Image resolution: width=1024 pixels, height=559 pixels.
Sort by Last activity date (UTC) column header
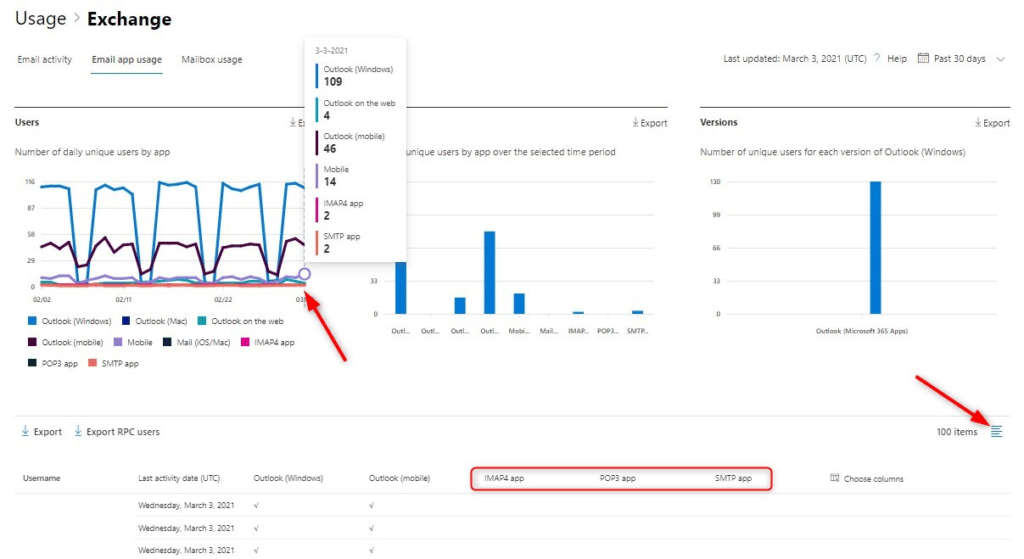pos(179,478)
